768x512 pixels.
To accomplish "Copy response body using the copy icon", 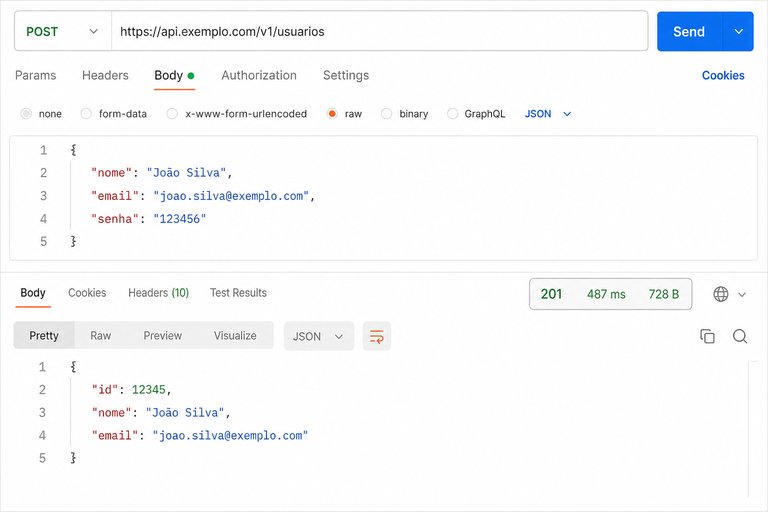I will [x=707, y=336].
